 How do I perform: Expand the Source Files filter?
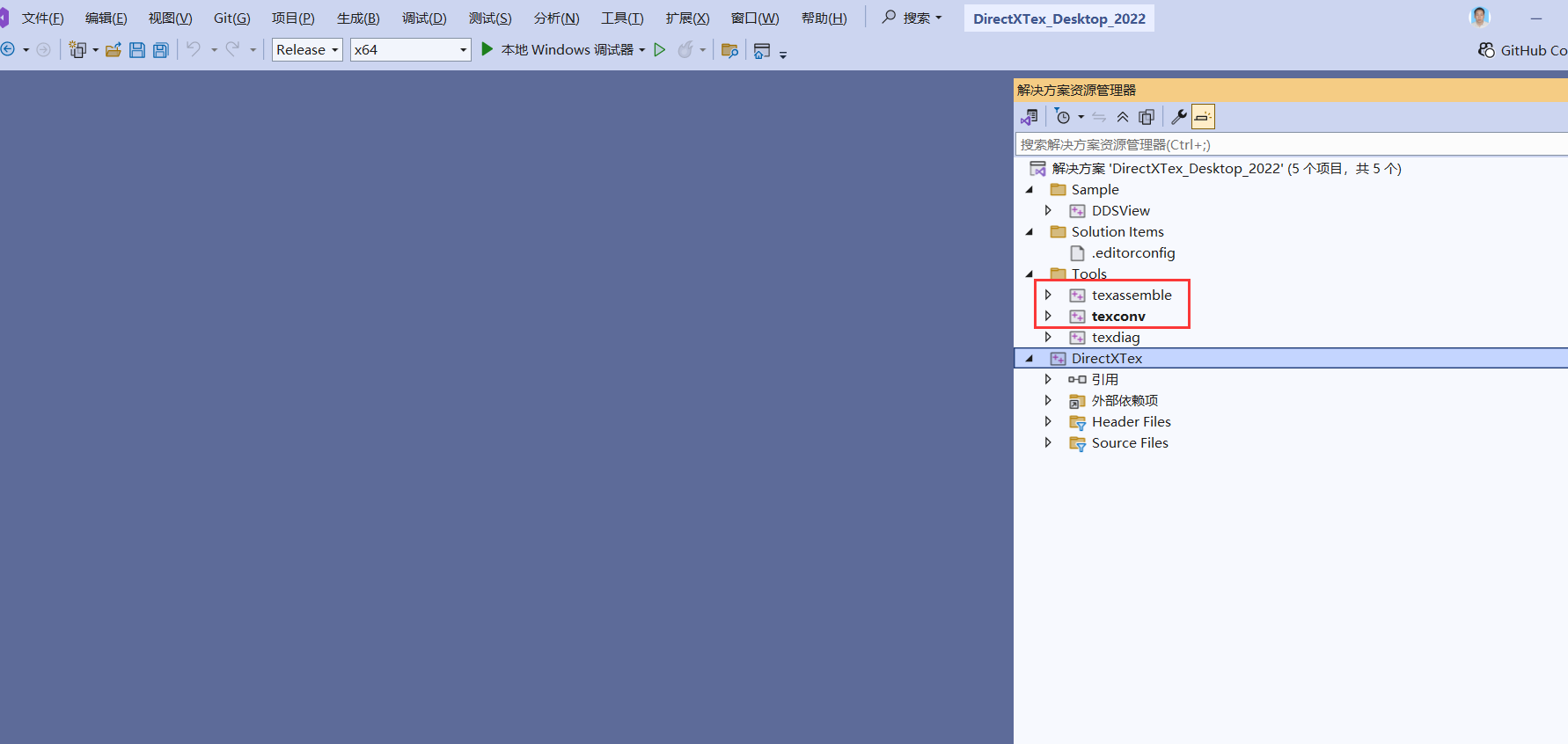pos(1048,443)
